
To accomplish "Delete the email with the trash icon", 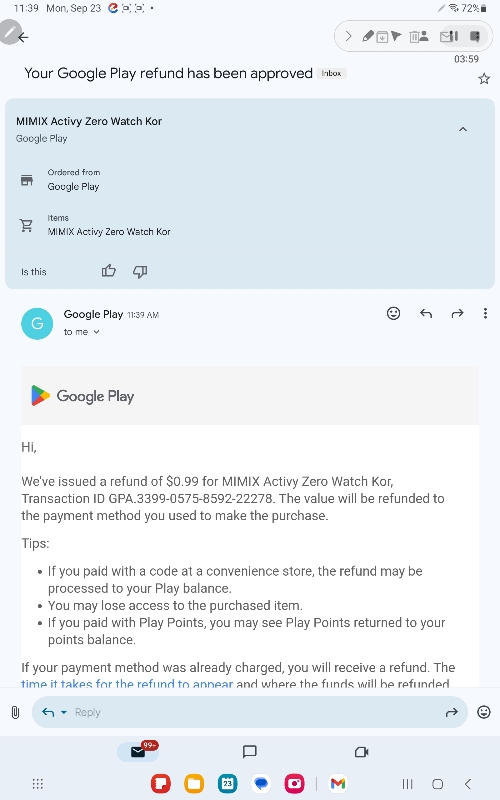I will (x=414, y=37).
